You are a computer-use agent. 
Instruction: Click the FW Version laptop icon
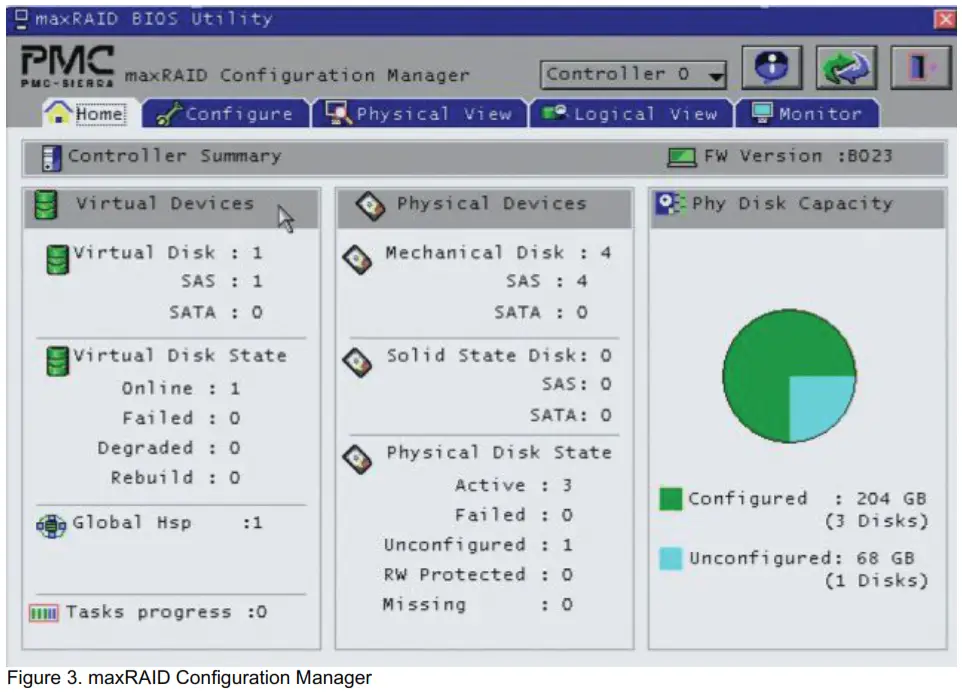click(x=681, y=158)
